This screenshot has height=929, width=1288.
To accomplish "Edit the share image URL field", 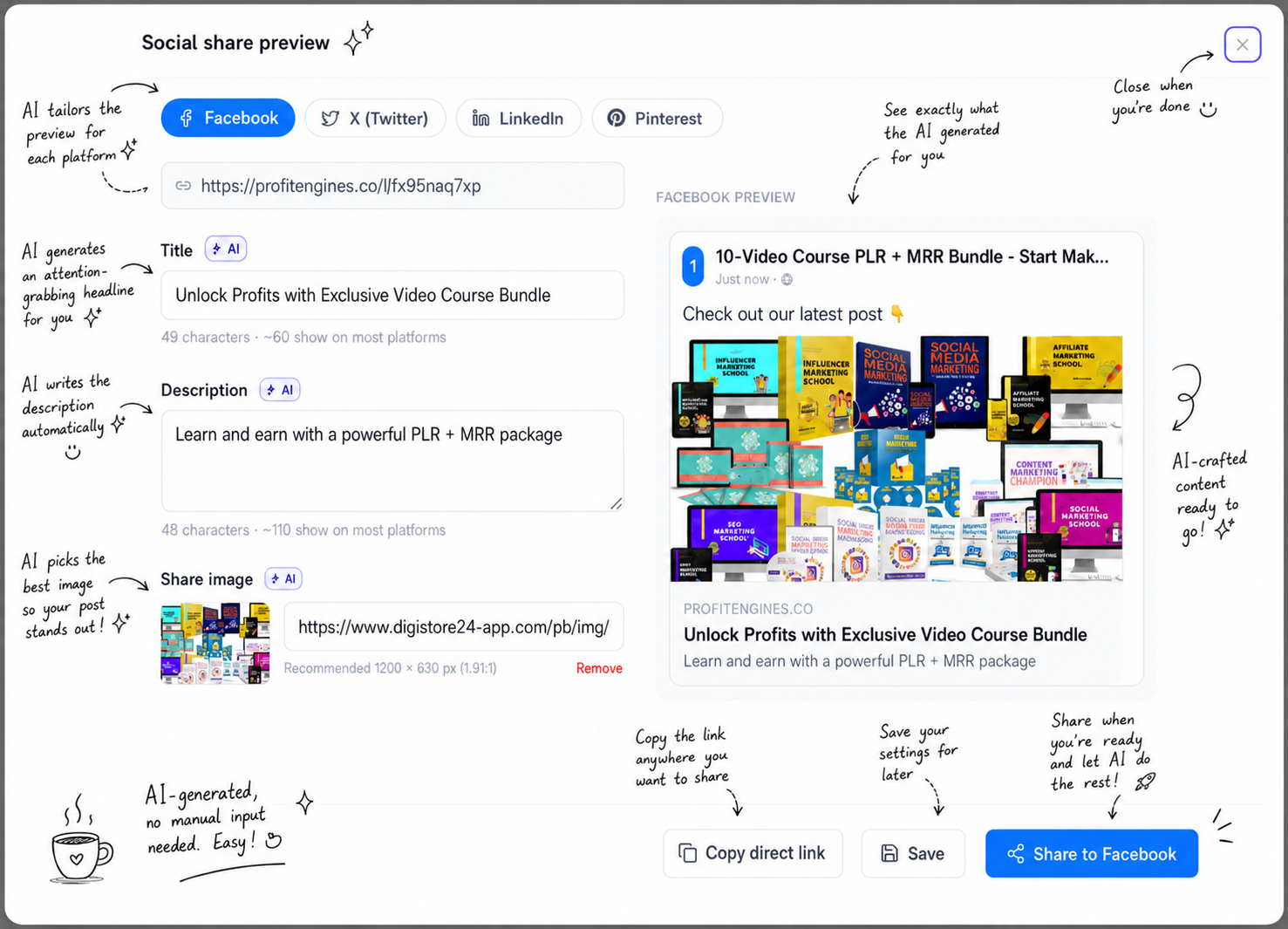I will (x=453, y=626).
